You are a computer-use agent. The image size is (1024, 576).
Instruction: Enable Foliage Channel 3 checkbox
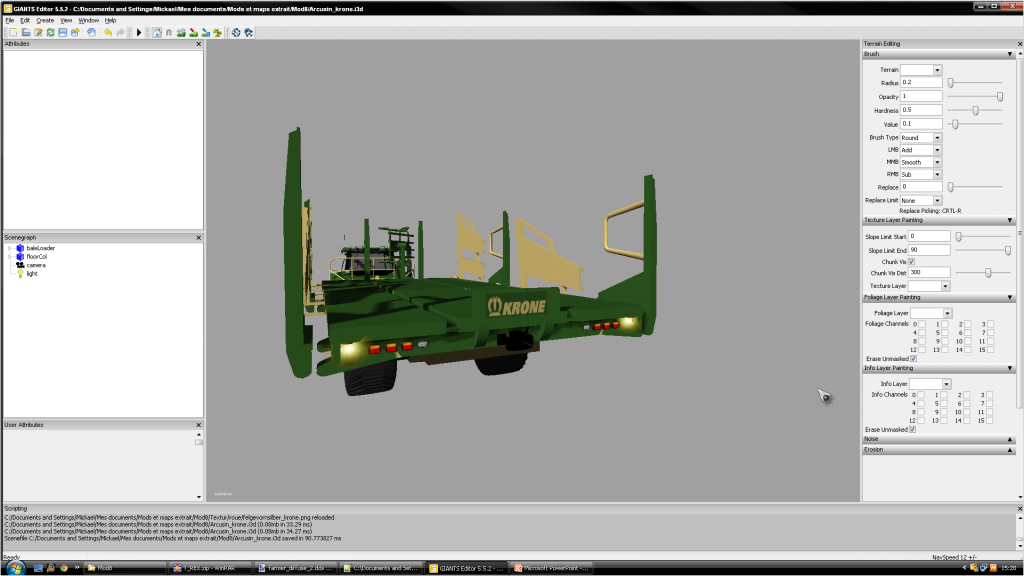tap(991, 324)
